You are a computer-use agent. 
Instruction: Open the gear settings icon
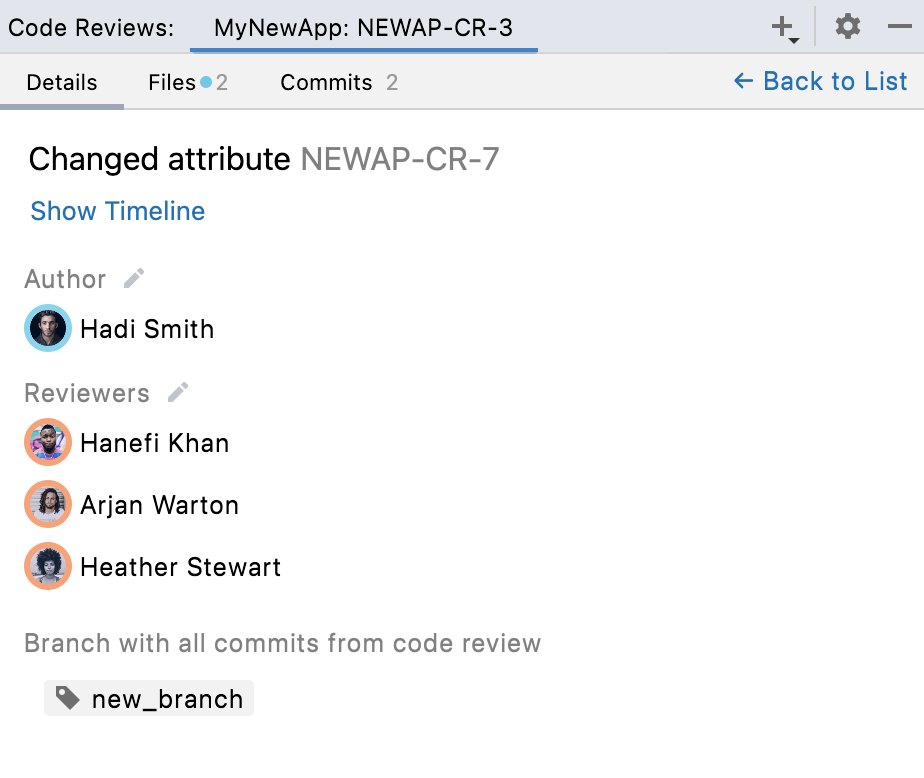click(x=848, y=27)
